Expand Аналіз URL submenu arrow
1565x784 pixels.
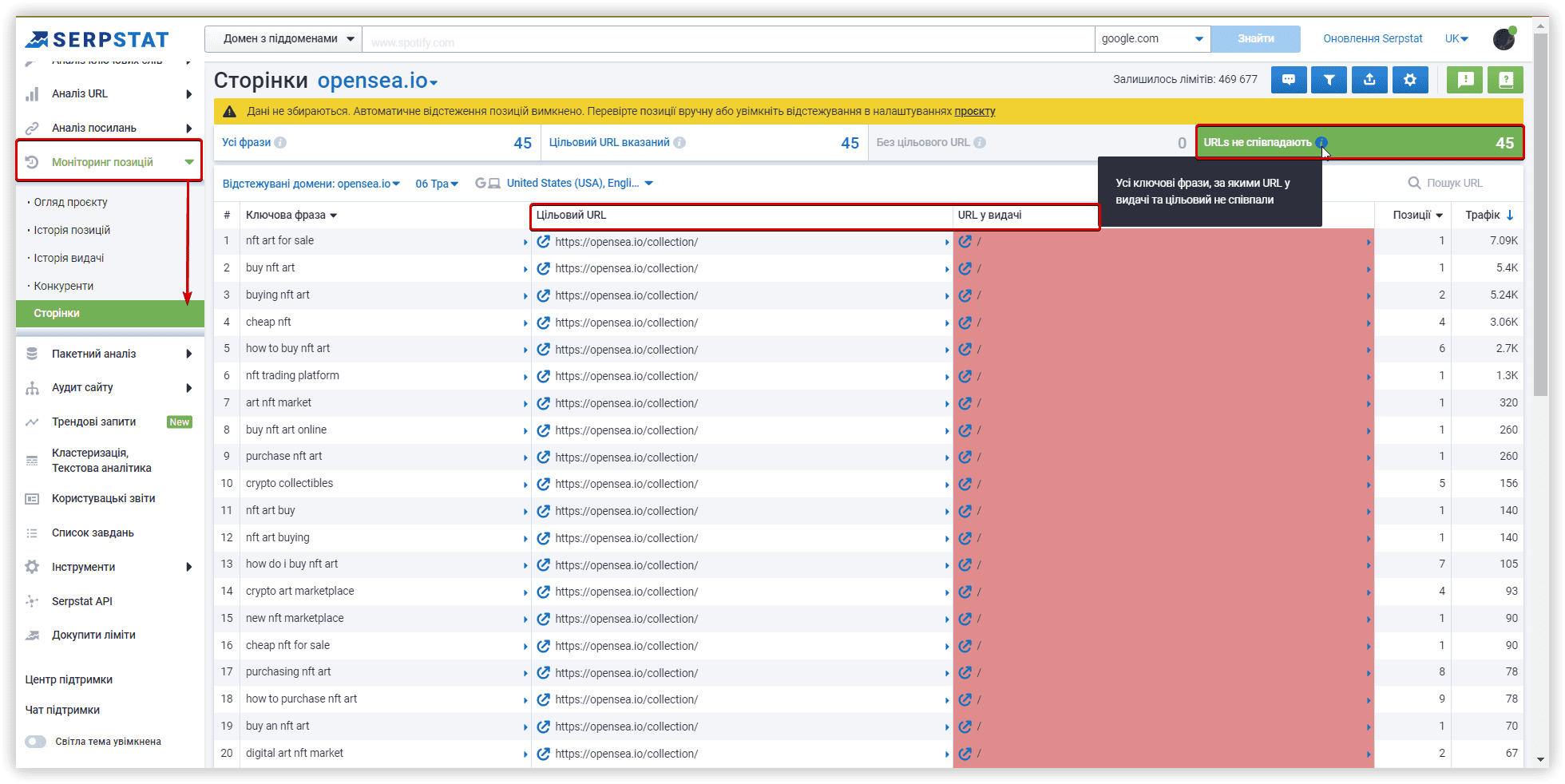pyautogui.click(x=189, y=94)
